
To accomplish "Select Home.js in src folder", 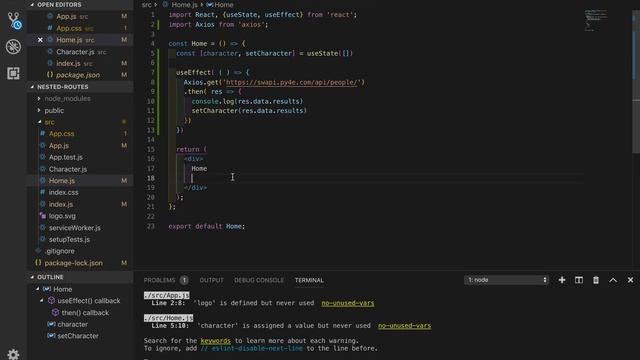I will (x=80, y=181).
